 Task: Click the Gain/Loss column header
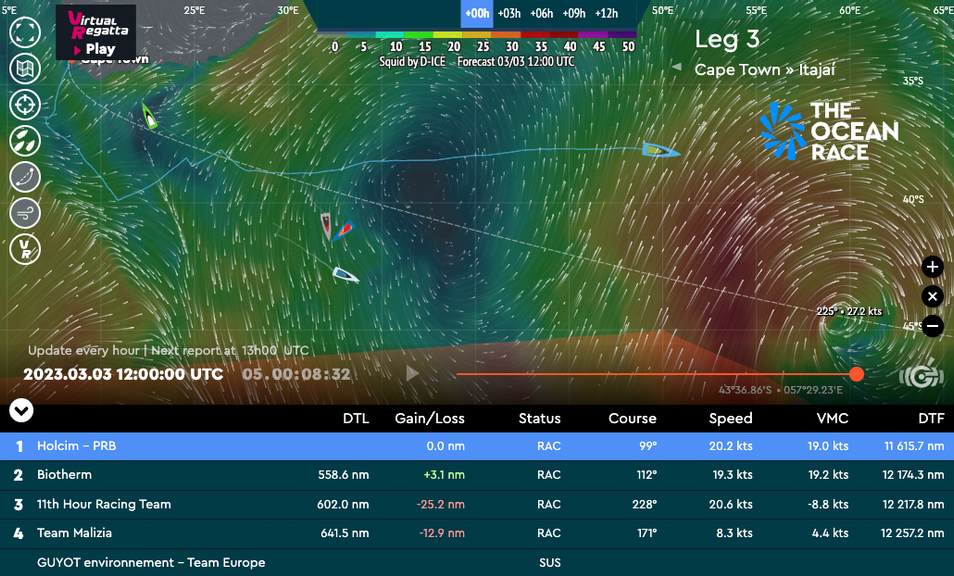click(430, 418)
